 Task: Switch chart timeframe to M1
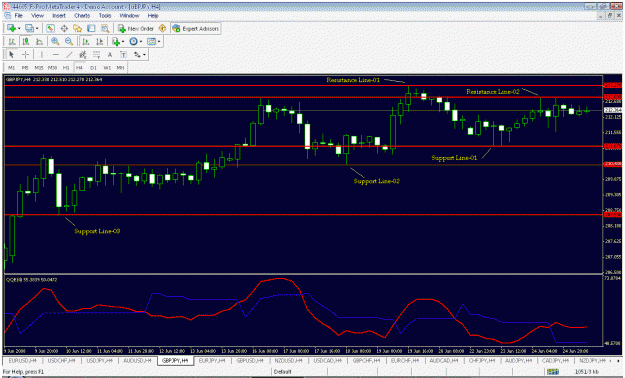pos(12,68)
